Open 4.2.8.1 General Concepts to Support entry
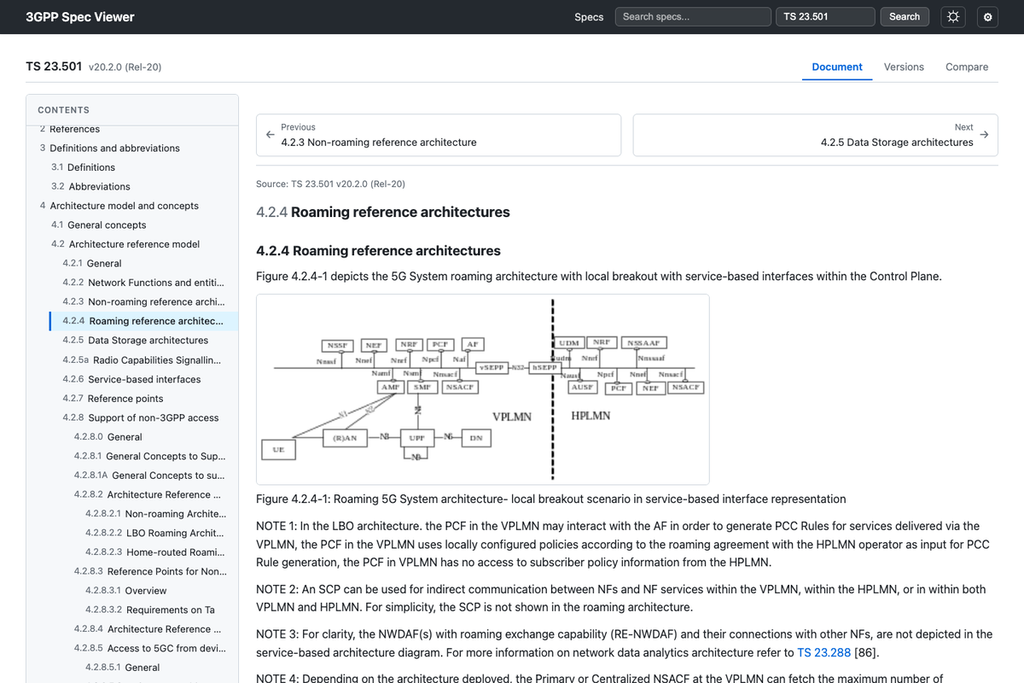Viewport: 1024px width, 683px height. pos(150,456)
